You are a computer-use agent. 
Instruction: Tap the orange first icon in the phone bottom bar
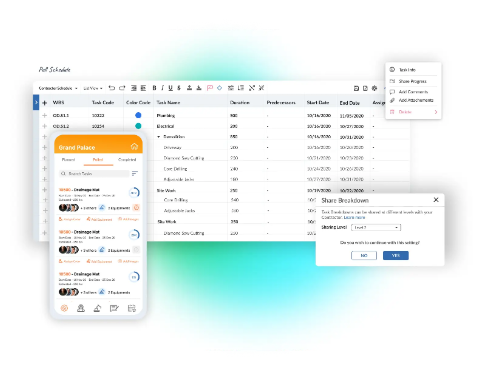64,308
